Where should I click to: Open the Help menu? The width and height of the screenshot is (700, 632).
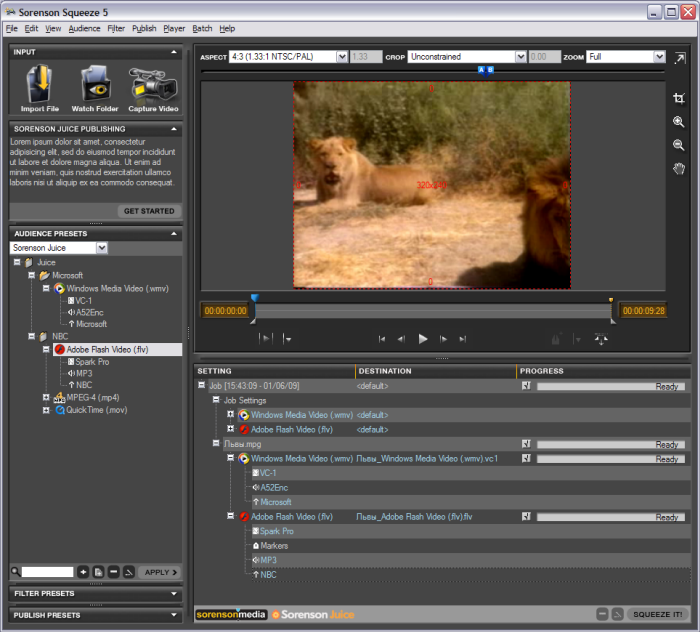click(x=227, y=29)
